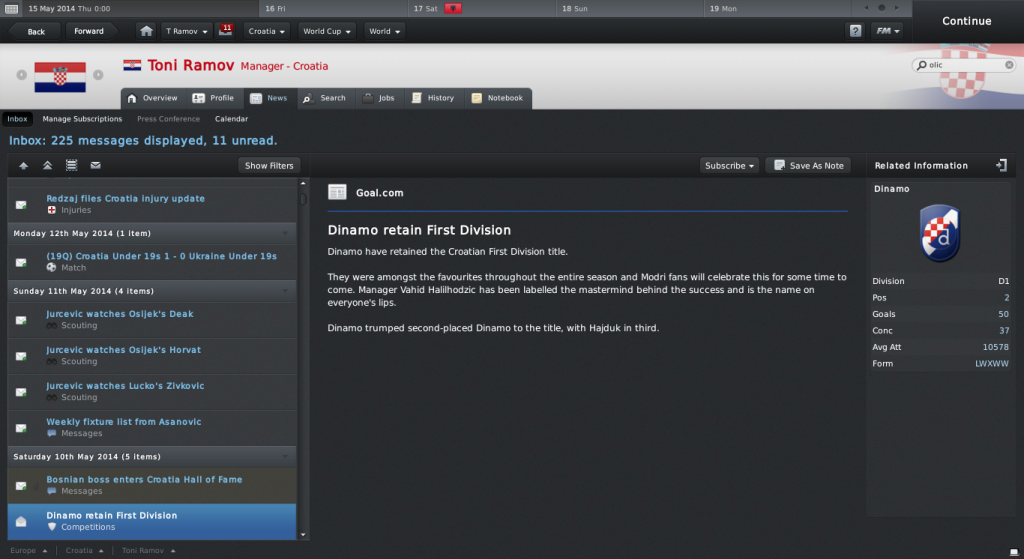The height and width of the screenshot is (559, 1024).
Task: Toggle read status of Redzaj injury update
Action: tap(21, 204)
